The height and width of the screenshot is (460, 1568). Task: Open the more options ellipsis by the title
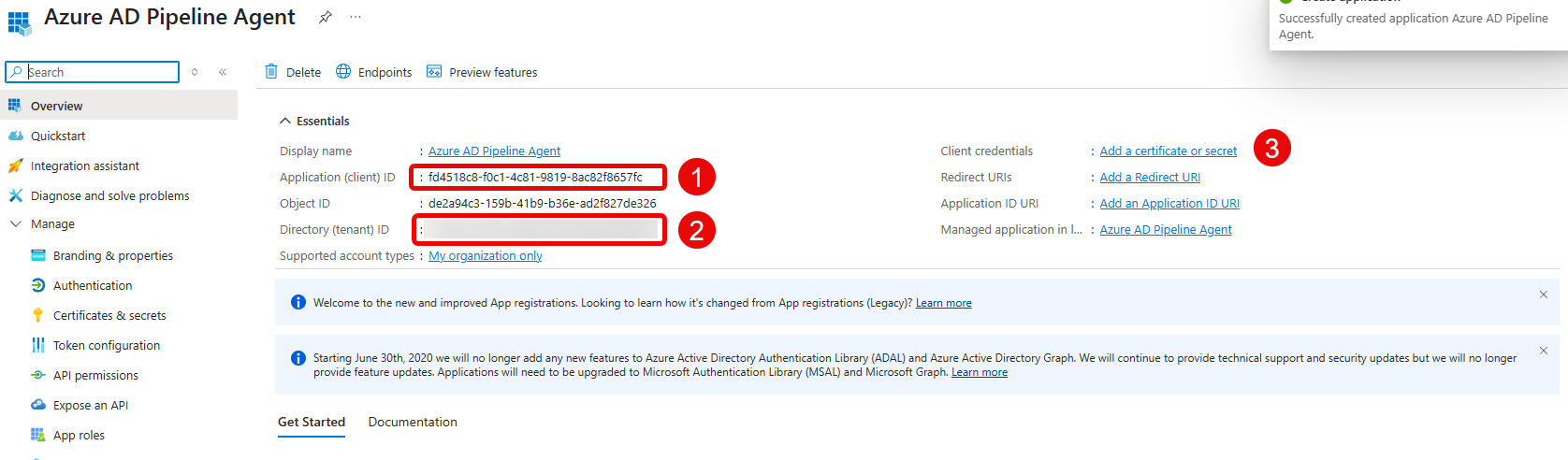(356, 17)
